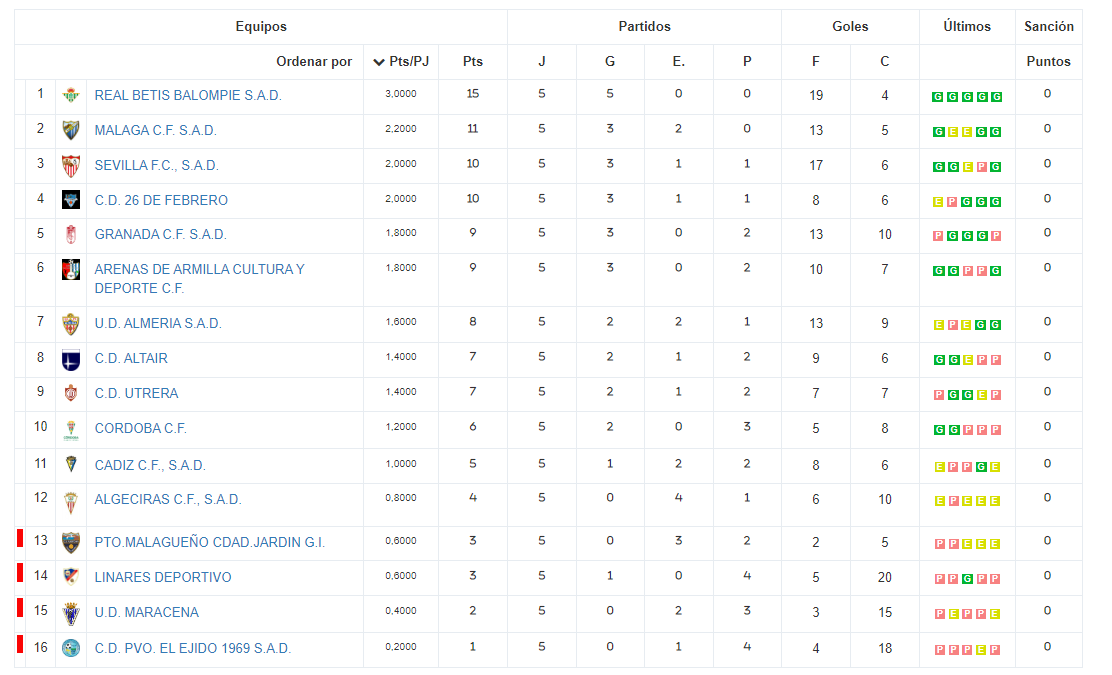Click the Cordoba C.F. crest icon
1112x675 pixels.
click(71, 430)
